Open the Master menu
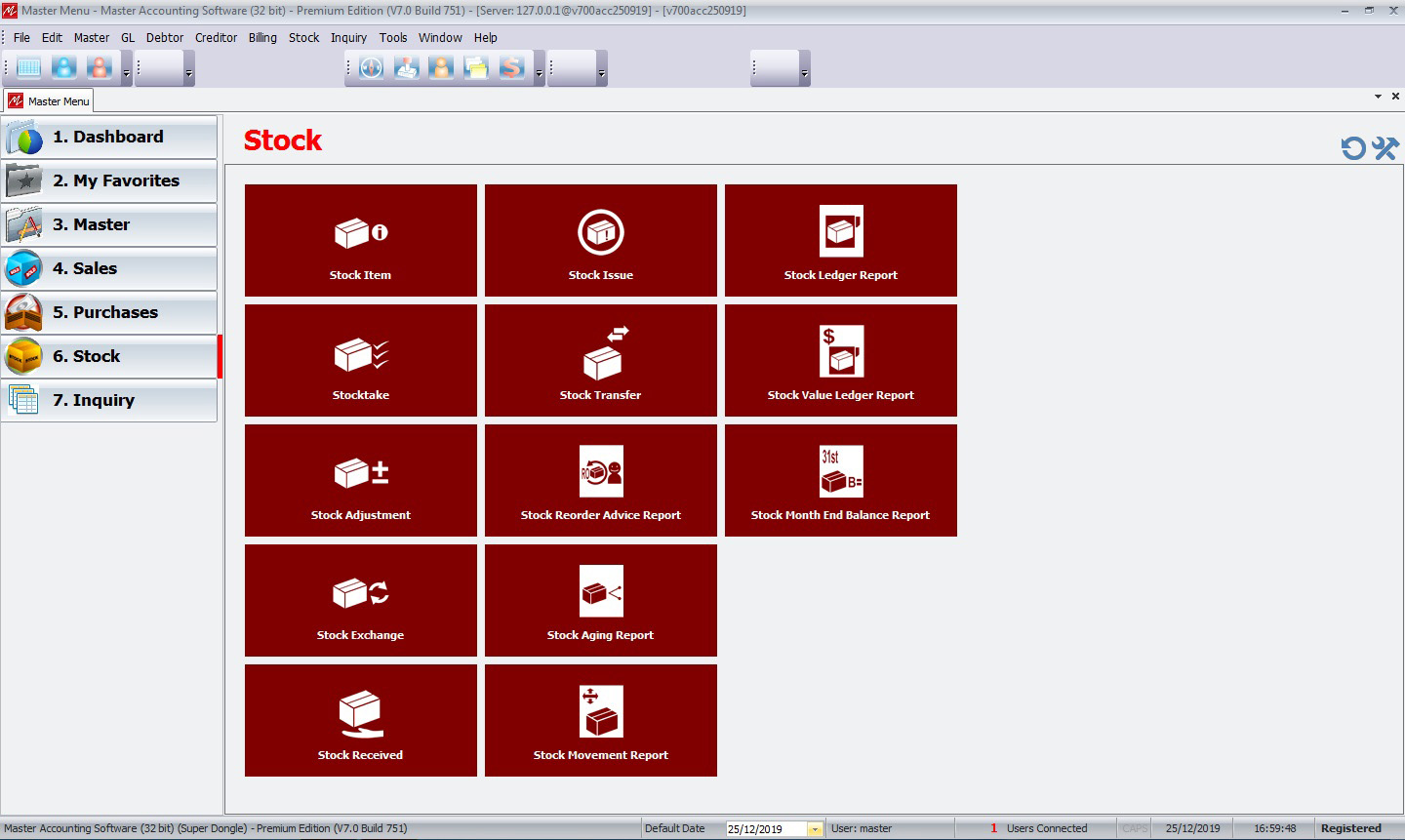 click(x=92, y=38)
